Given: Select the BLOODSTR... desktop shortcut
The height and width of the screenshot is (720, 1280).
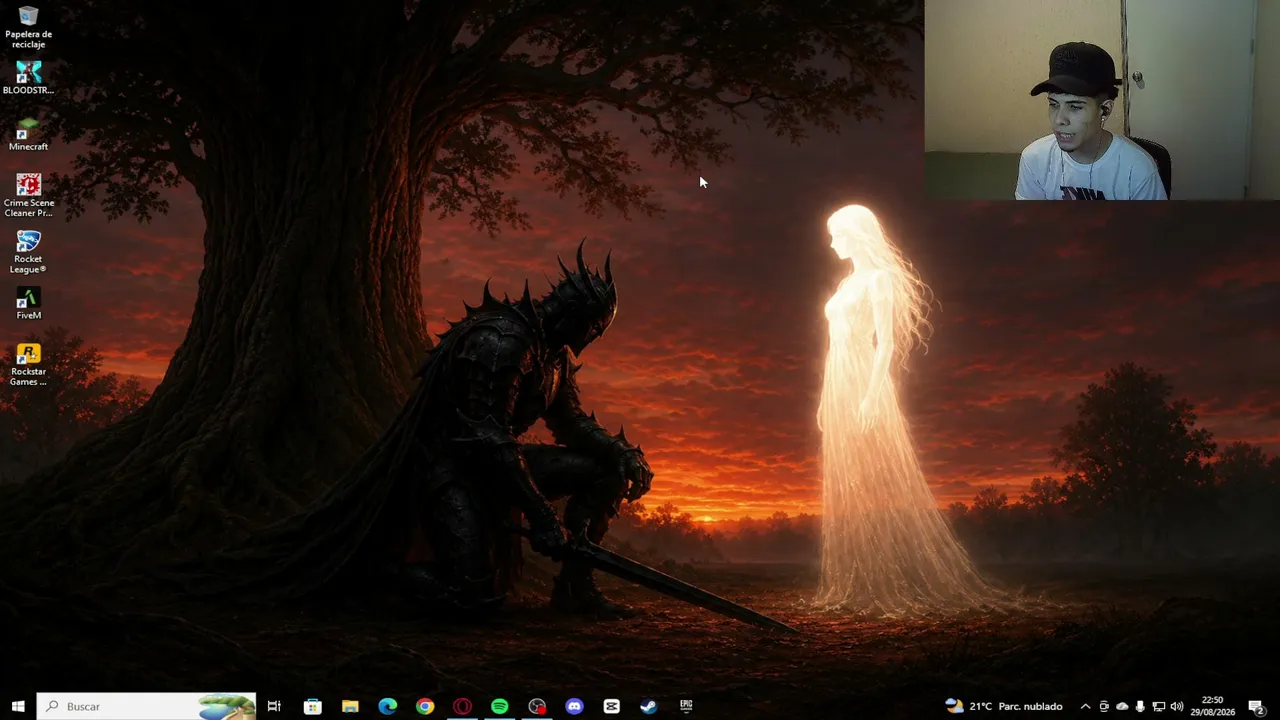Looking at the screenshot, I should [28, 78].
